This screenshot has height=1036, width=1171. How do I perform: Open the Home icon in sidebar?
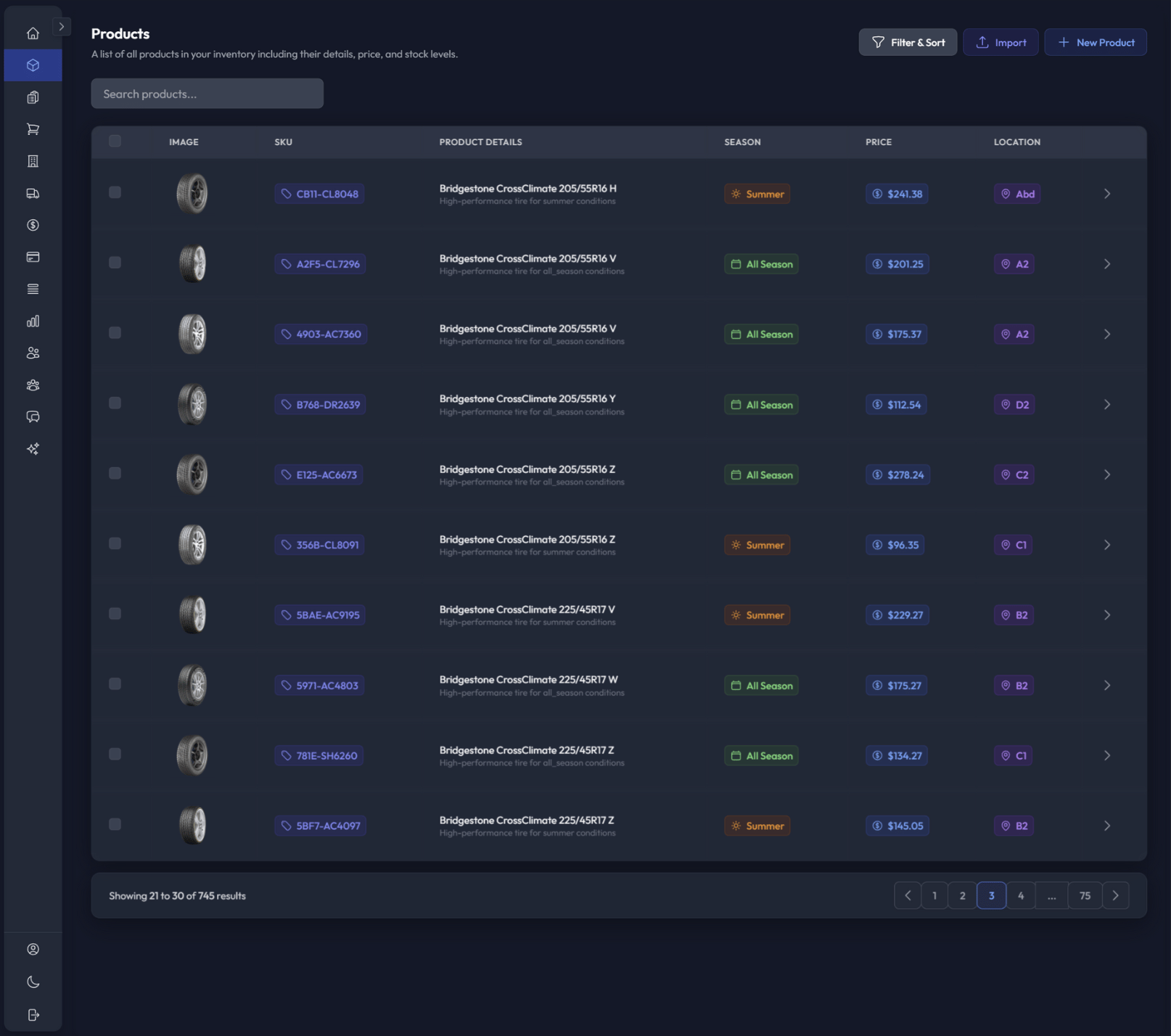pyautogui.click(x=33, y=33)
